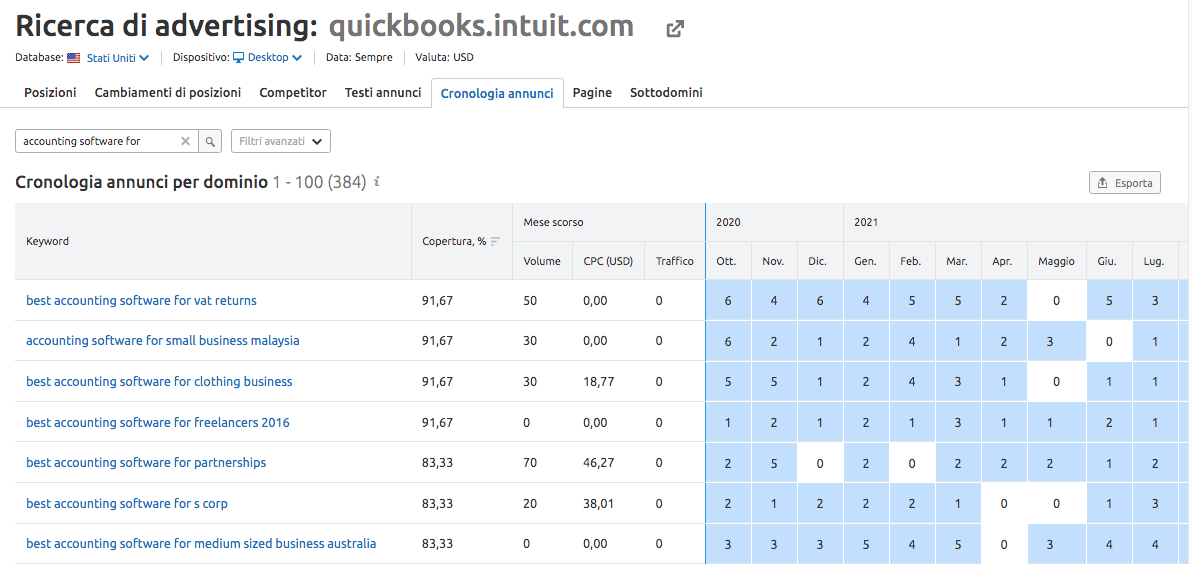Click the Traffico column header
This screenshot has height=564, width=1192.
click(x=674, y=261)
